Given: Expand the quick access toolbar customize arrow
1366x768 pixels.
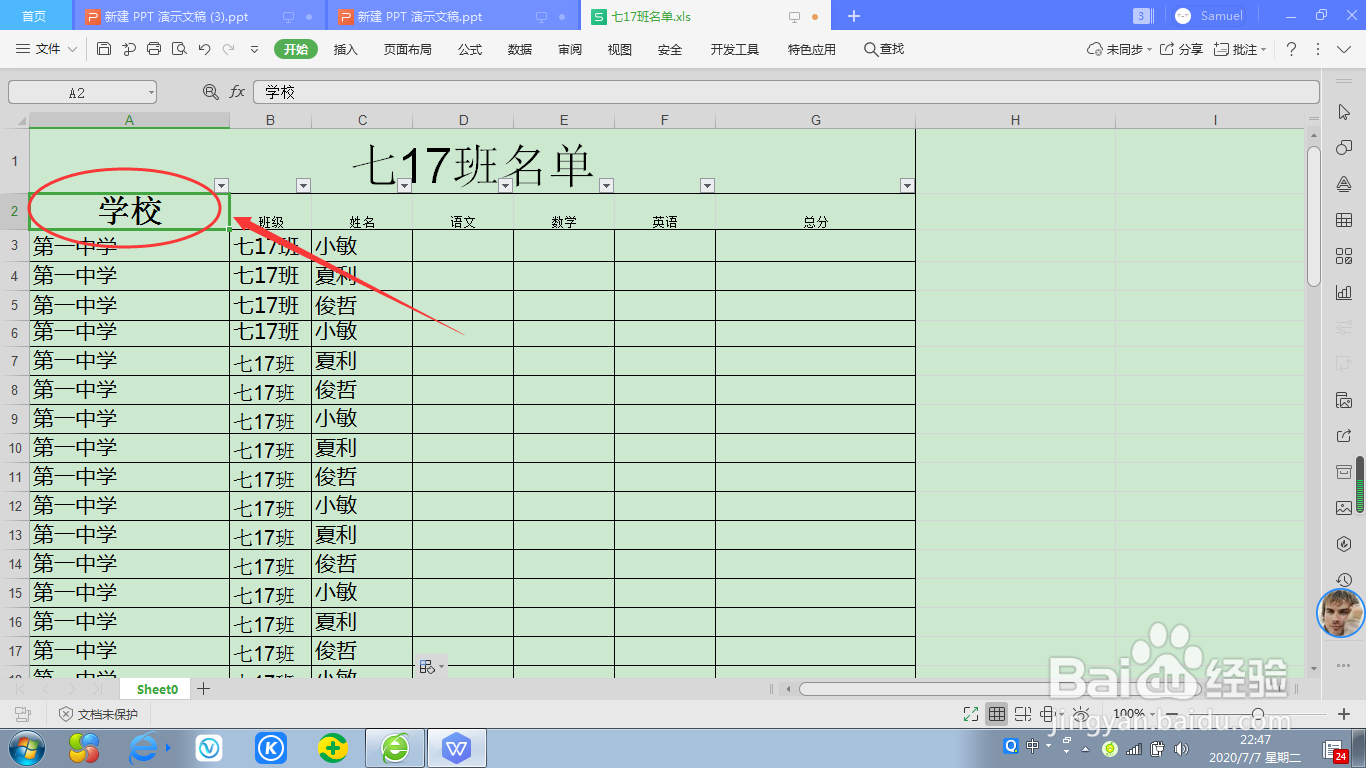Looking at the screenshot, I should click(x=254, y=49).
